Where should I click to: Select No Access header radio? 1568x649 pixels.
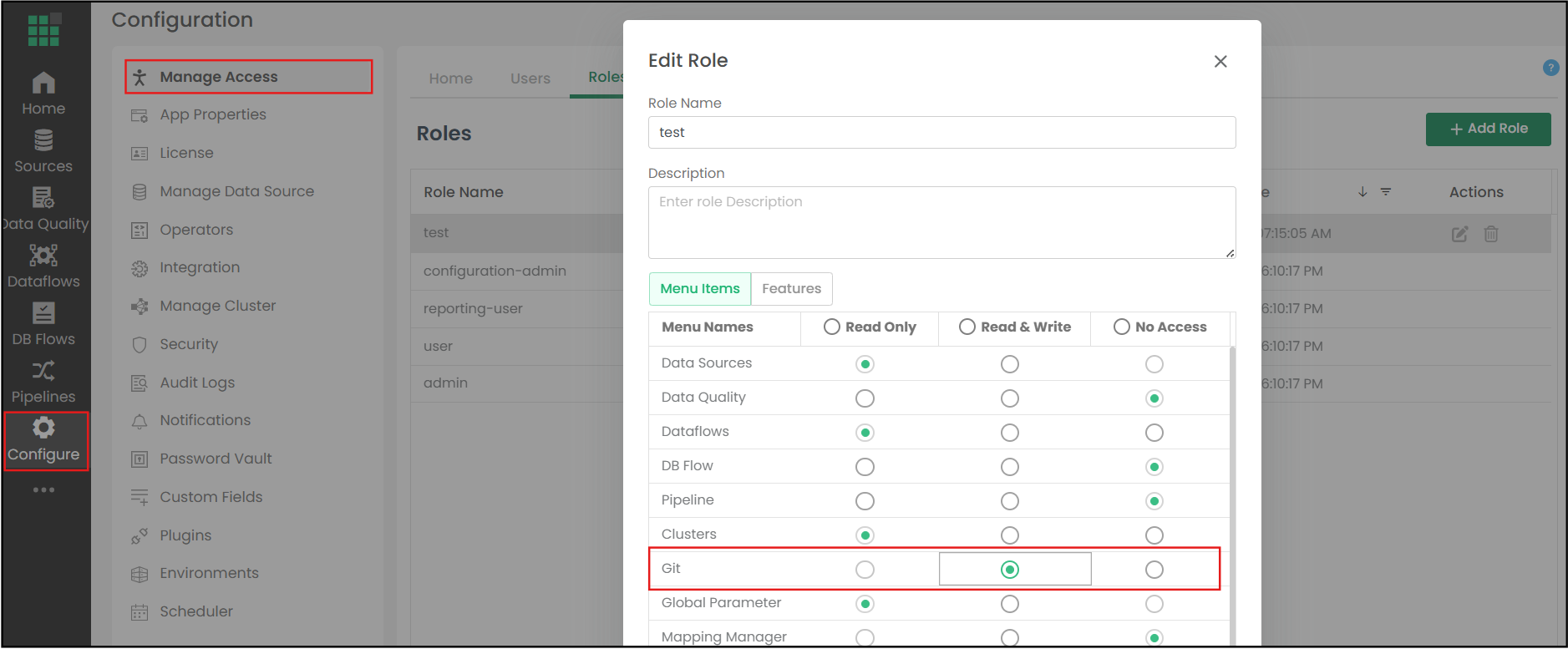click(1122, 327)
